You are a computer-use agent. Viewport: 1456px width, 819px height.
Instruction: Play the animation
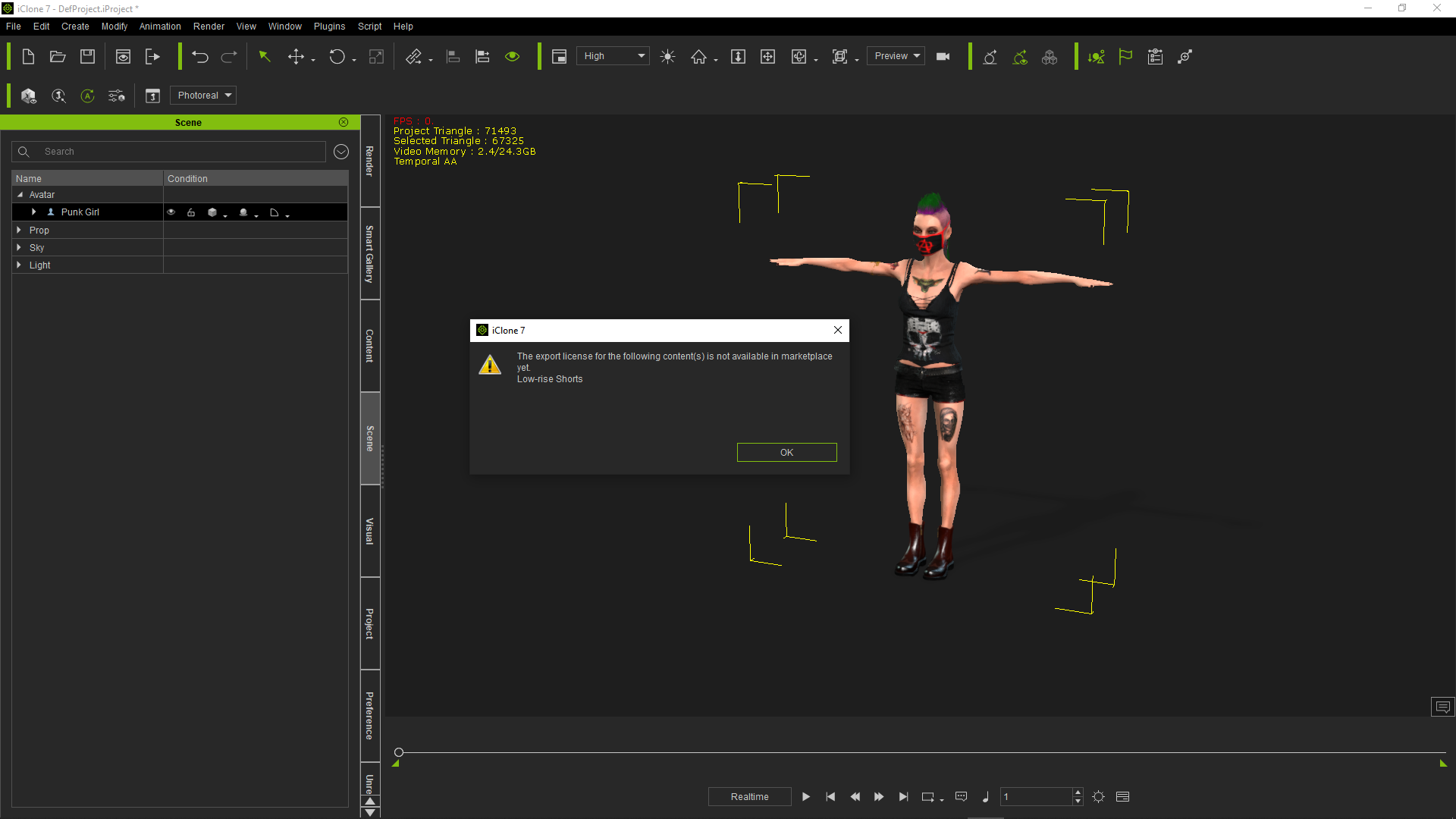coord(806,797)
